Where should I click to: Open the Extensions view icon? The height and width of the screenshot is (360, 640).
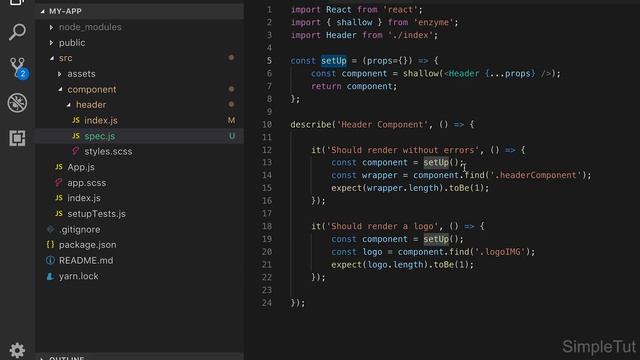pos(17,138)
